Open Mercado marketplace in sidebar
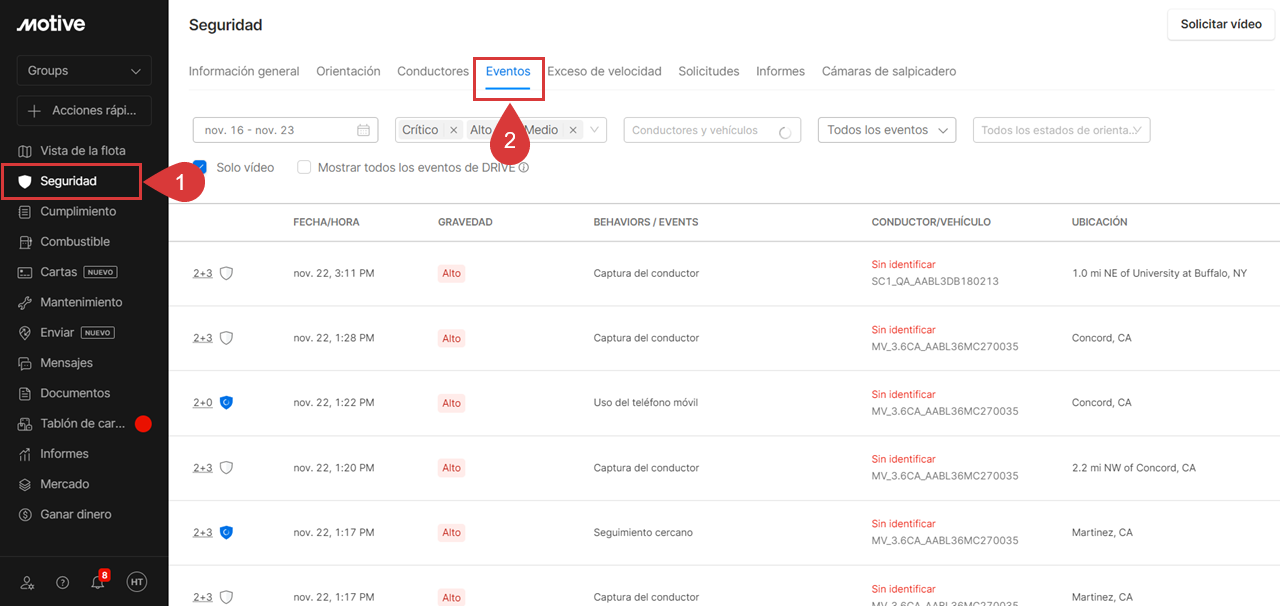The width and height of the screenshot is (1280, 606). click(x=65, y=484)
